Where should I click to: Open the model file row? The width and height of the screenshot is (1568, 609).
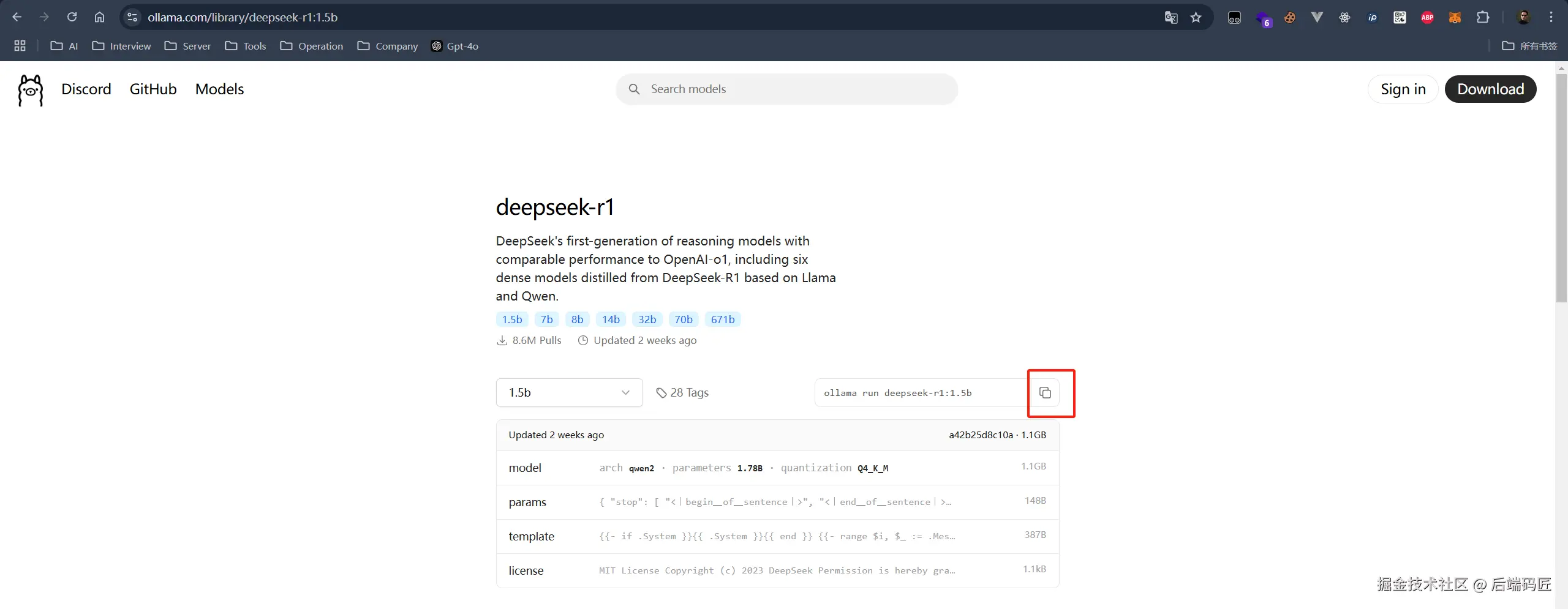[x=777, y=468]
